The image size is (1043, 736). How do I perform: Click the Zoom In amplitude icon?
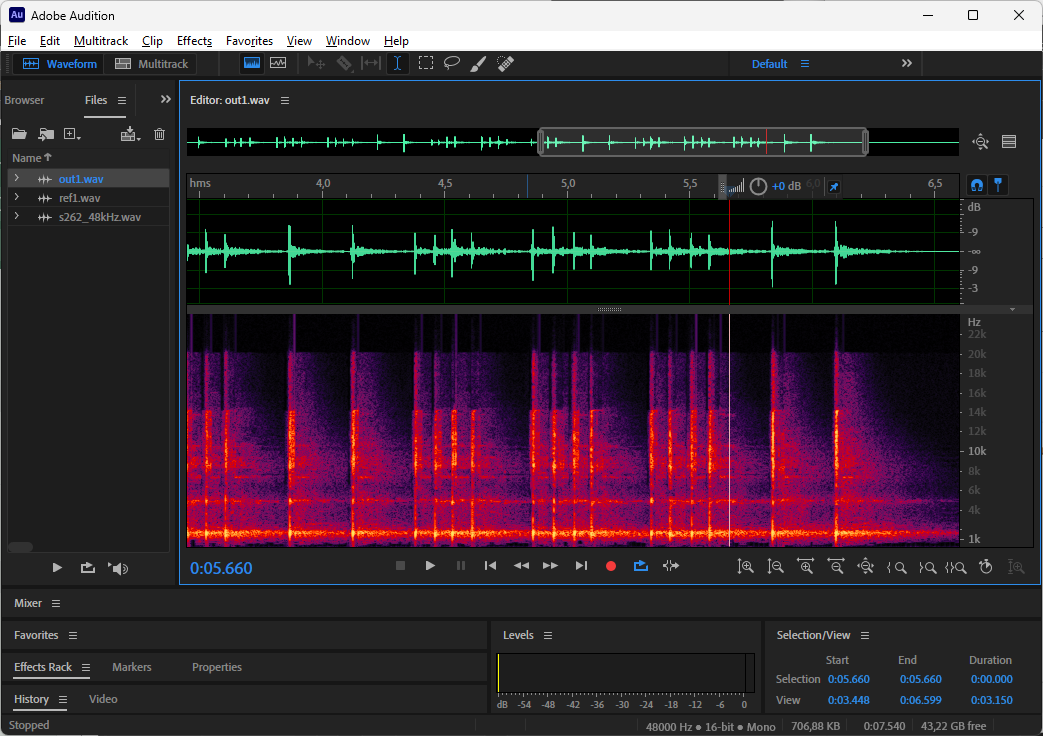click(x=745, y=566)
